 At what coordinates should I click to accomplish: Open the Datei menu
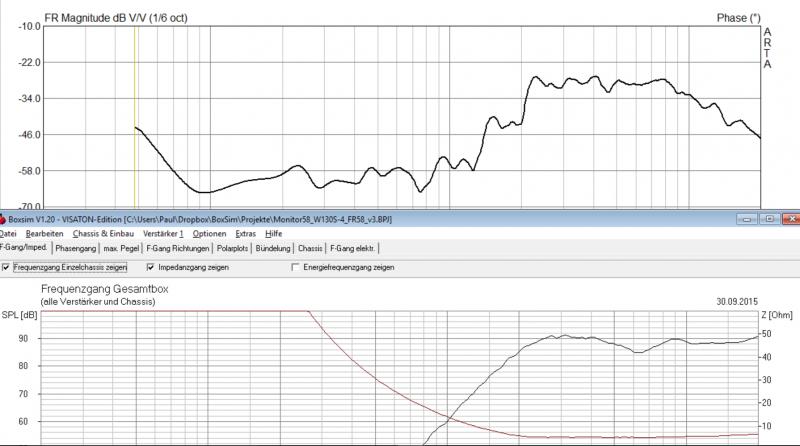8,234
